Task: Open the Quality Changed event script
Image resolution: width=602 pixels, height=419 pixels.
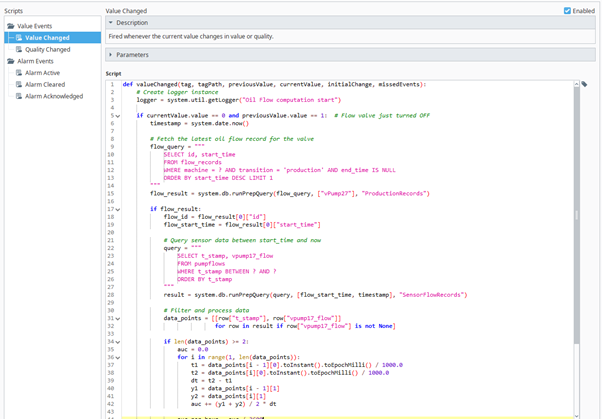Action: coord(48,49)
